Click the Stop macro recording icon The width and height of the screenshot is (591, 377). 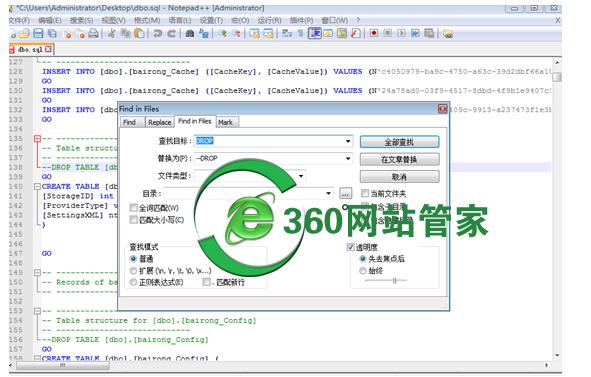387,34
